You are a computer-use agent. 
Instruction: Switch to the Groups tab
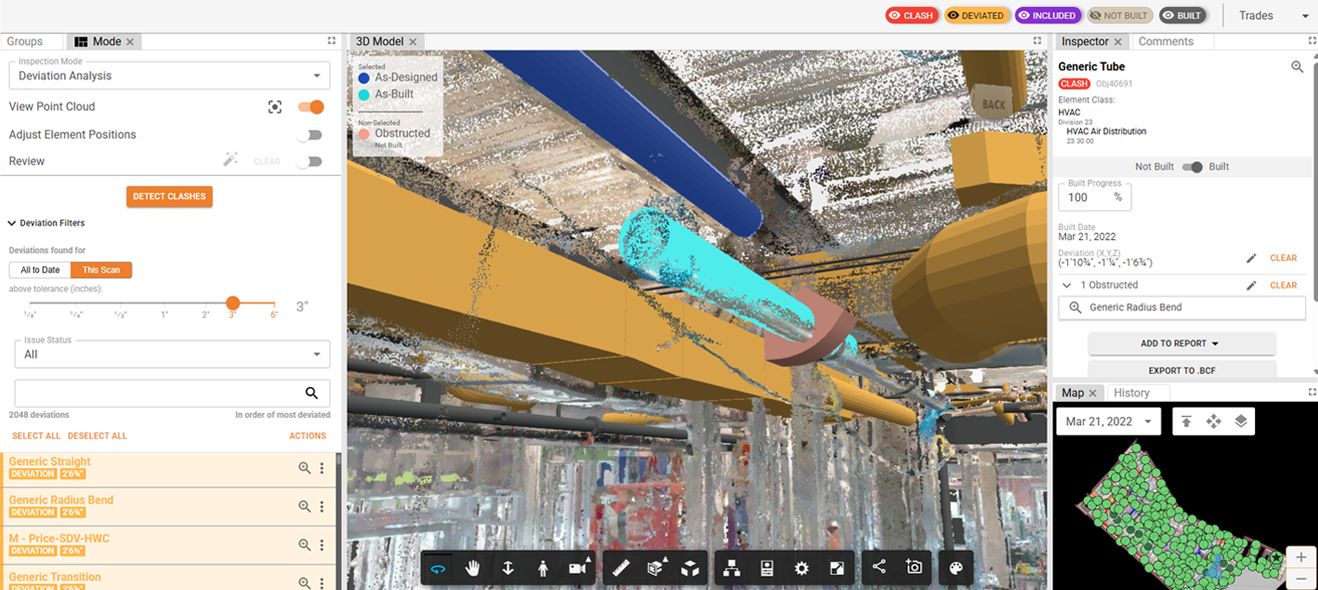click(25, 41)
